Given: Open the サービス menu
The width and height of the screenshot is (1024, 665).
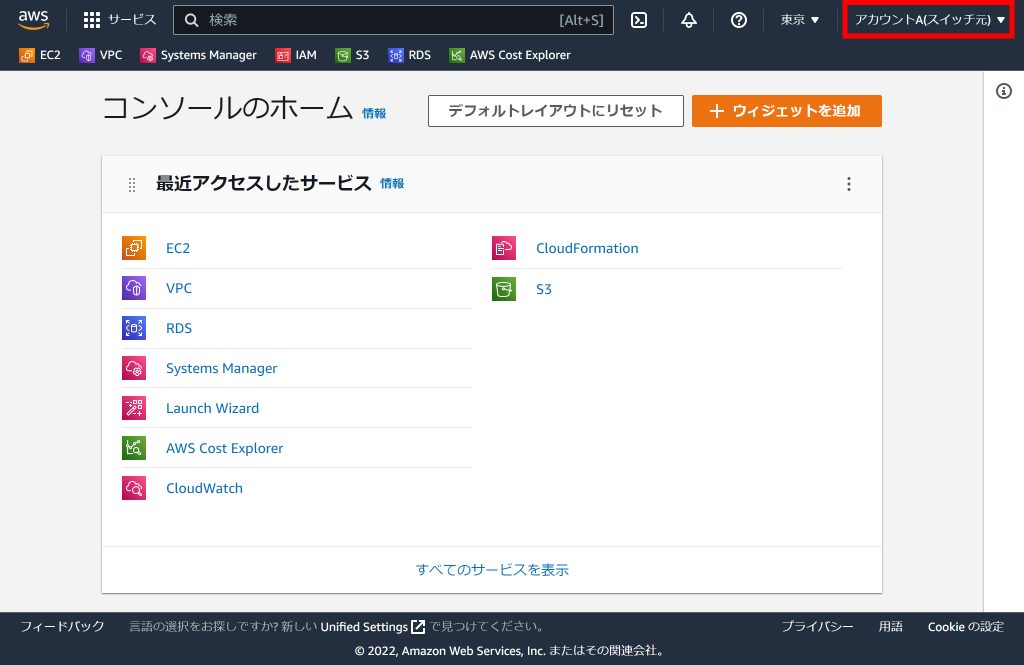Looking at the screenshot, I should 120,20.
